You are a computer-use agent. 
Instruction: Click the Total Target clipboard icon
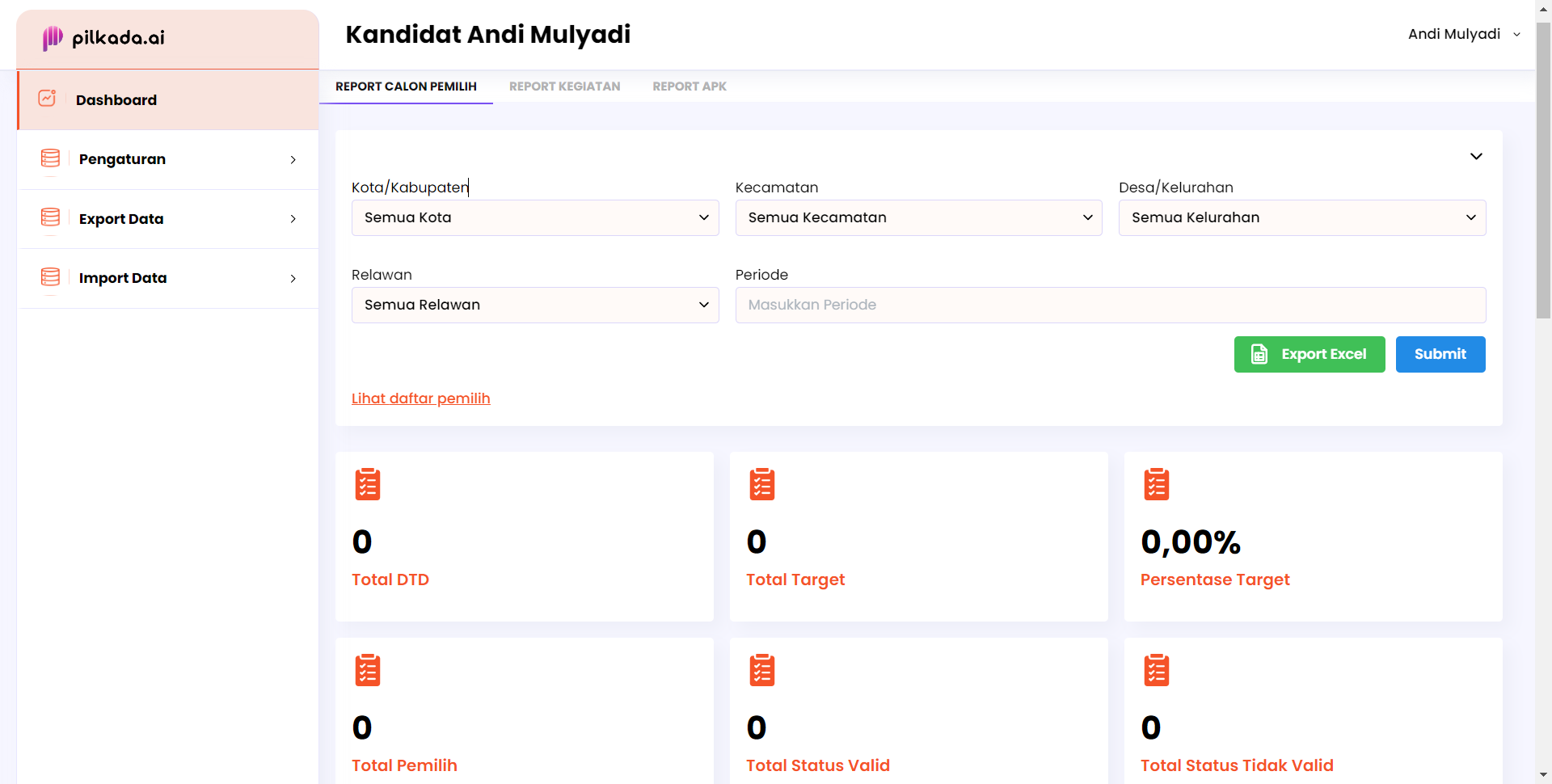pyautogui.click(x=762, y=484)
